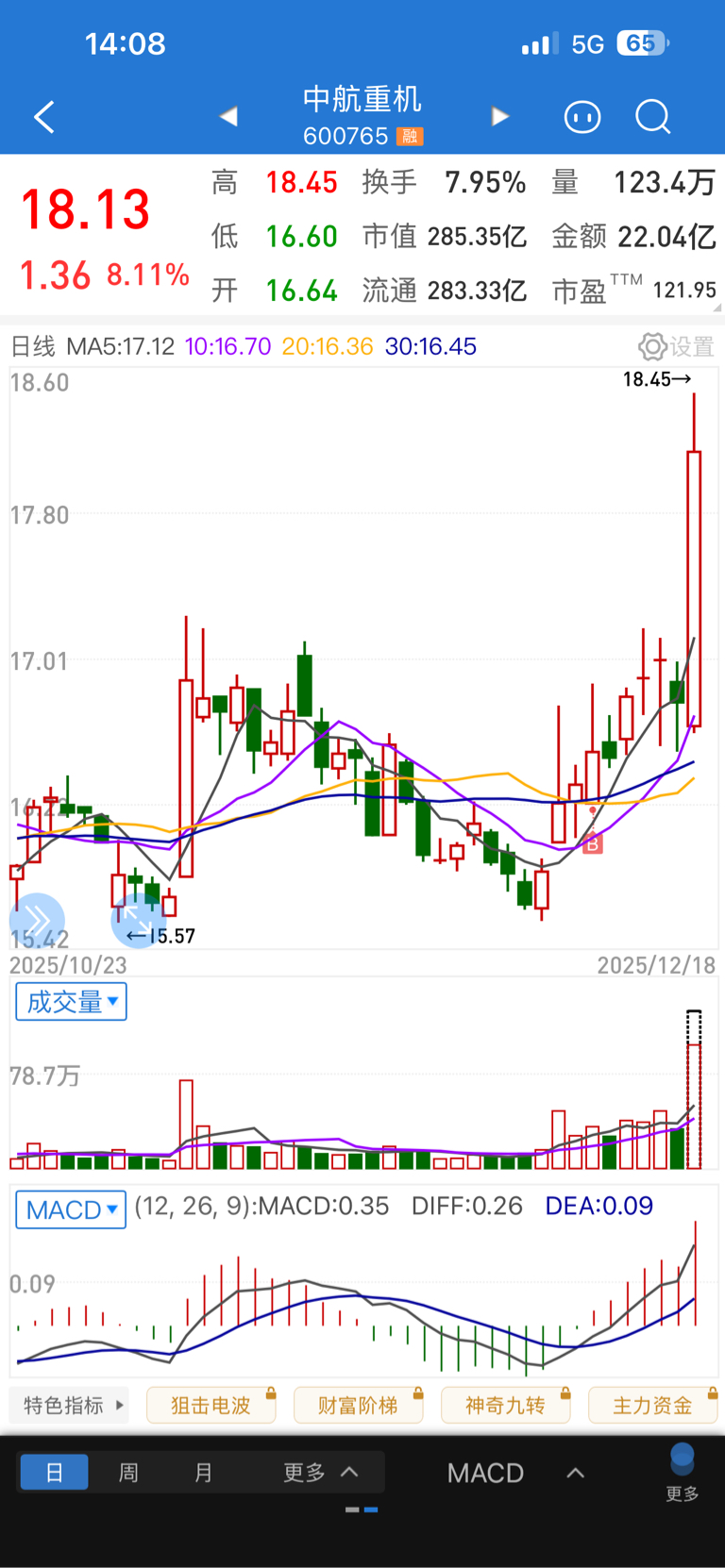Tap the 15.57 low price marker
Viewport: 725px width, 1568px height.
point(161,936)
